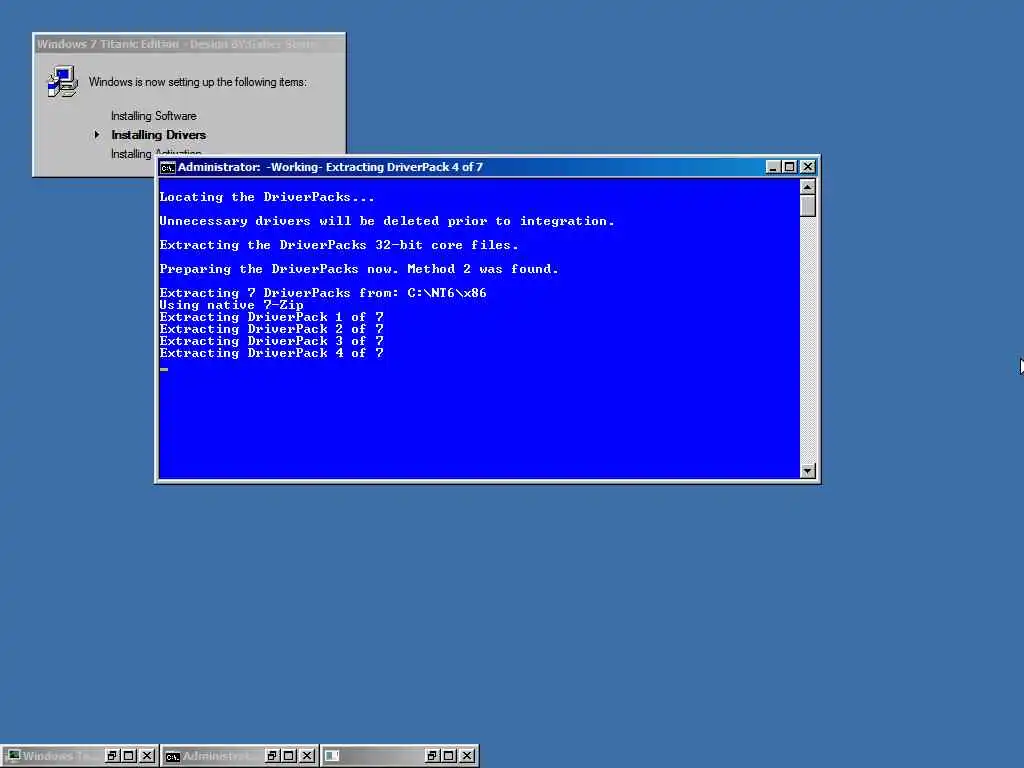1024x768 pixels.
Task: Click the Windows 7 Titanic Edition title bar
Action: pos(189,44)
